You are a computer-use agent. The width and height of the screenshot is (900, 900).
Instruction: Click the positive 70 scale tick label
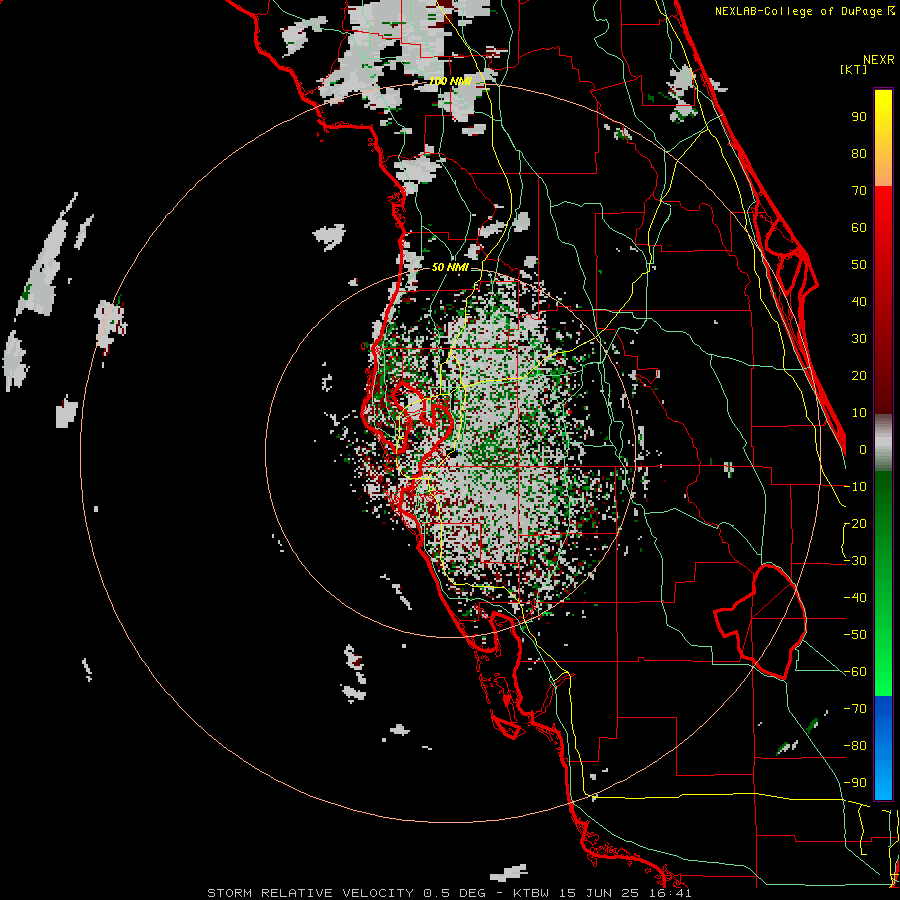(859, 191)
